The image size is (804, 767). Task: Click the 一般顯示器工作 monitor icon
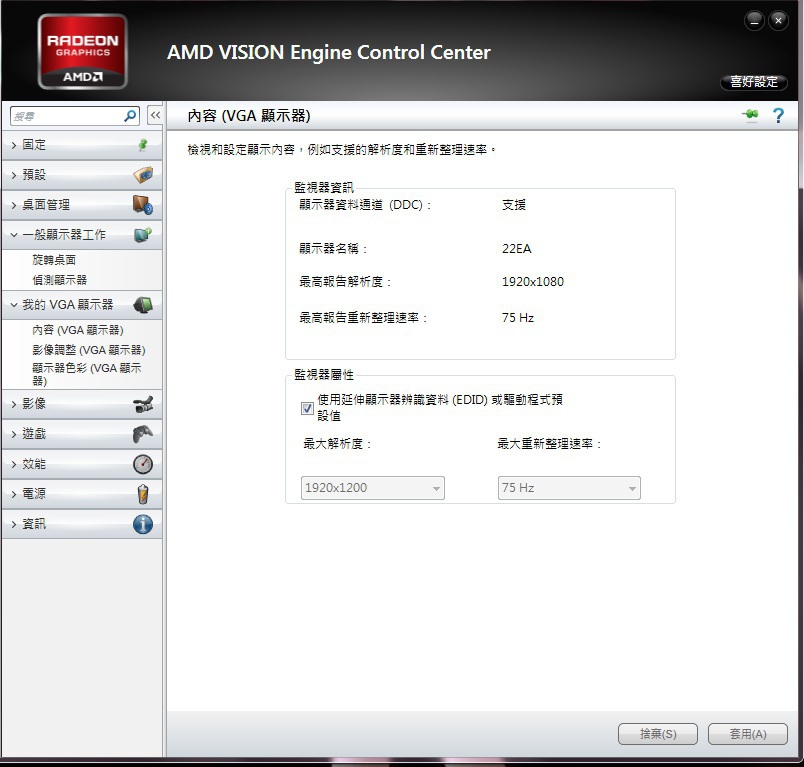(x=143, y=235)
